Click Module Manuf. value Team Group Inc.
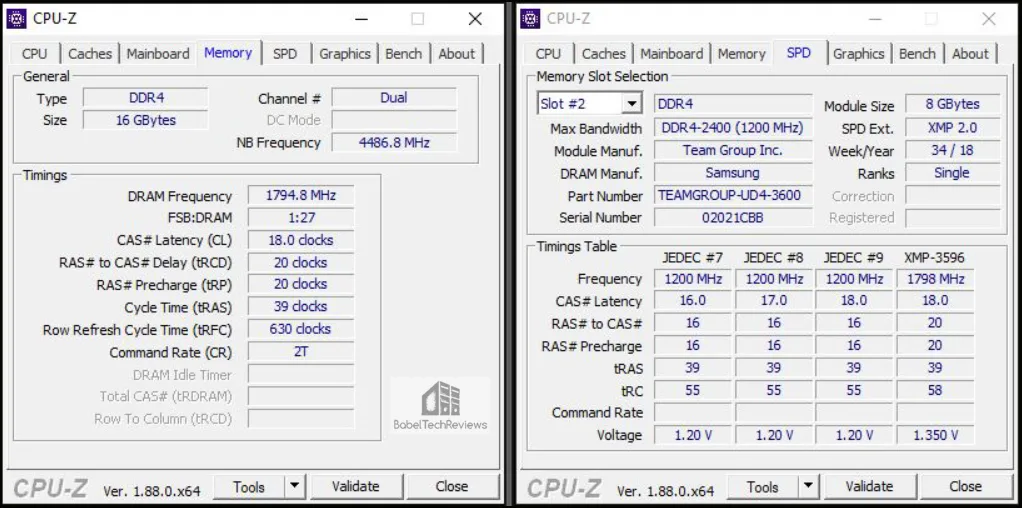This screenshot has width=1022, height=508. point(733,151)
